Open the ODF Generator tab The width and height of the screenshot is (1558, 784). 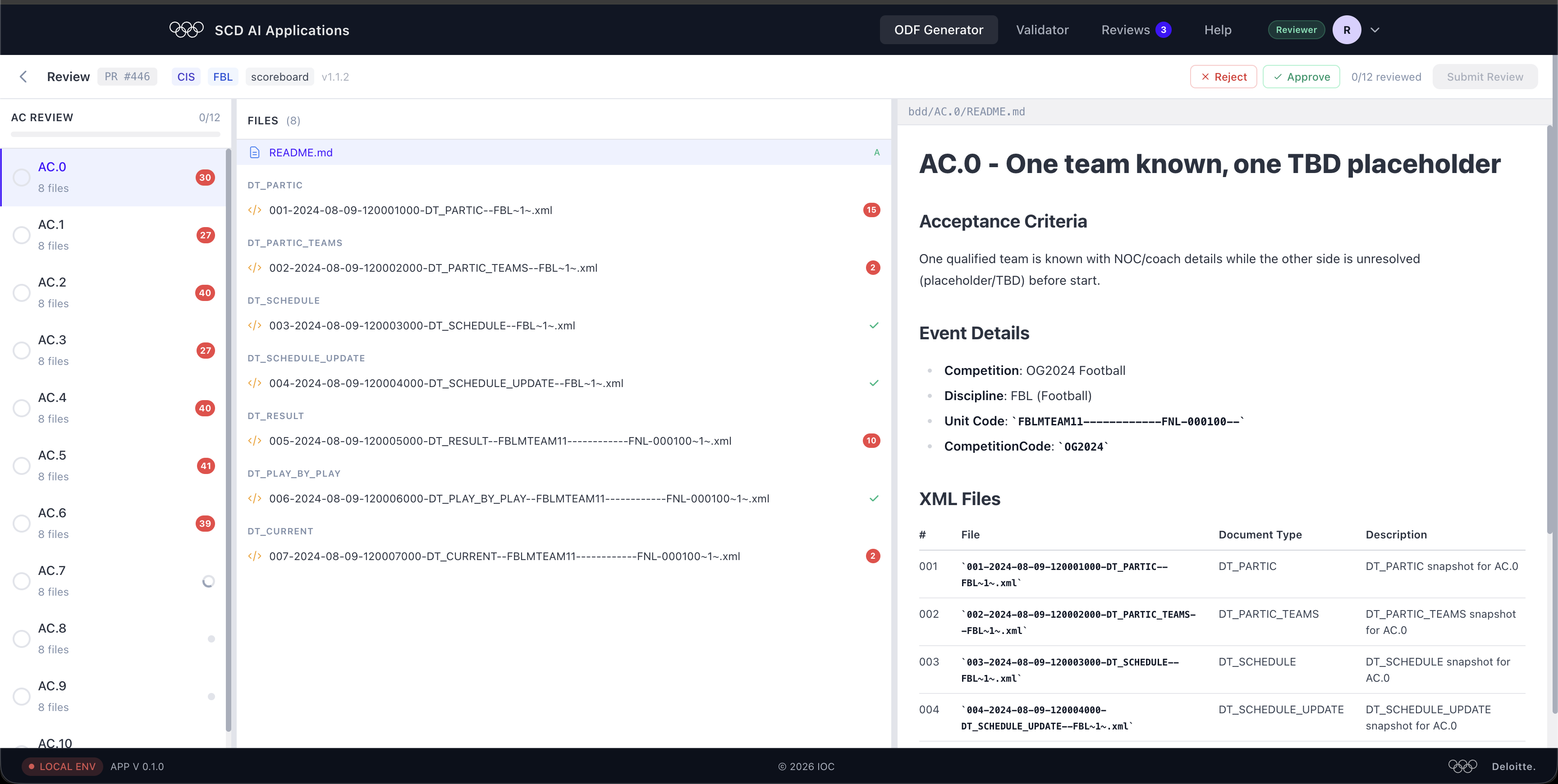938,30
